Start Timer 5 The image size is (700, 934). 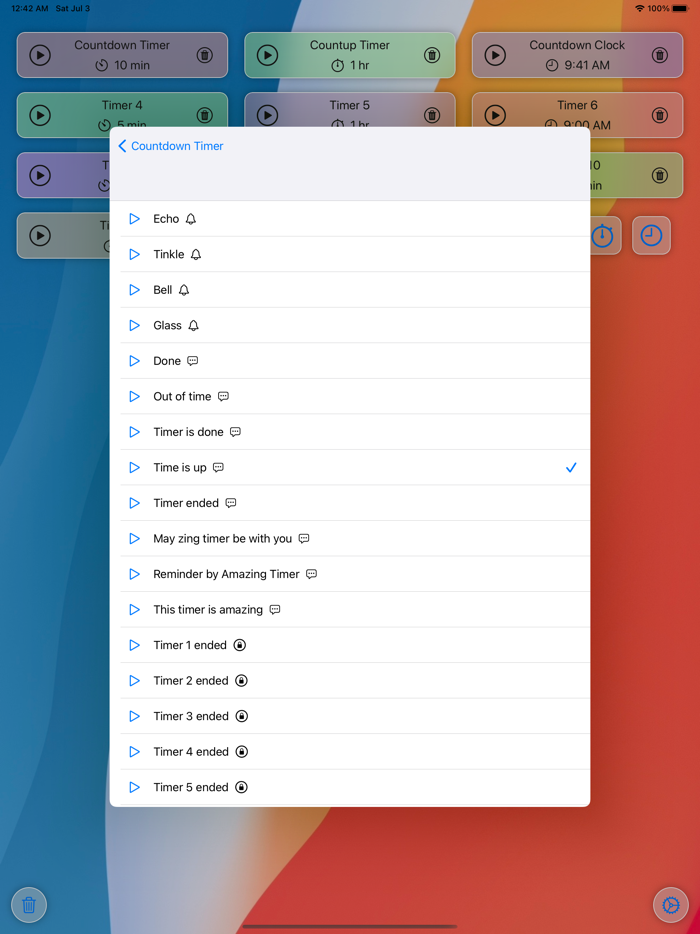(x=267, y=115)
